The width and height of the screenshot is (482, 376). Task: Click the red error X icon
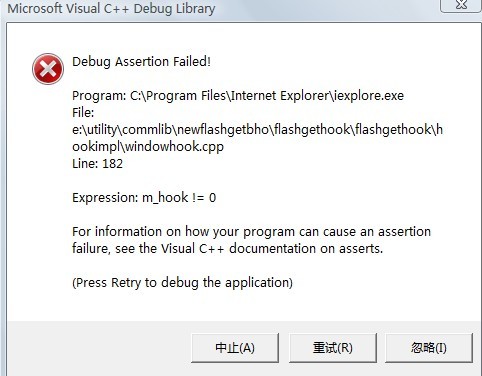(x=48, y=69)
